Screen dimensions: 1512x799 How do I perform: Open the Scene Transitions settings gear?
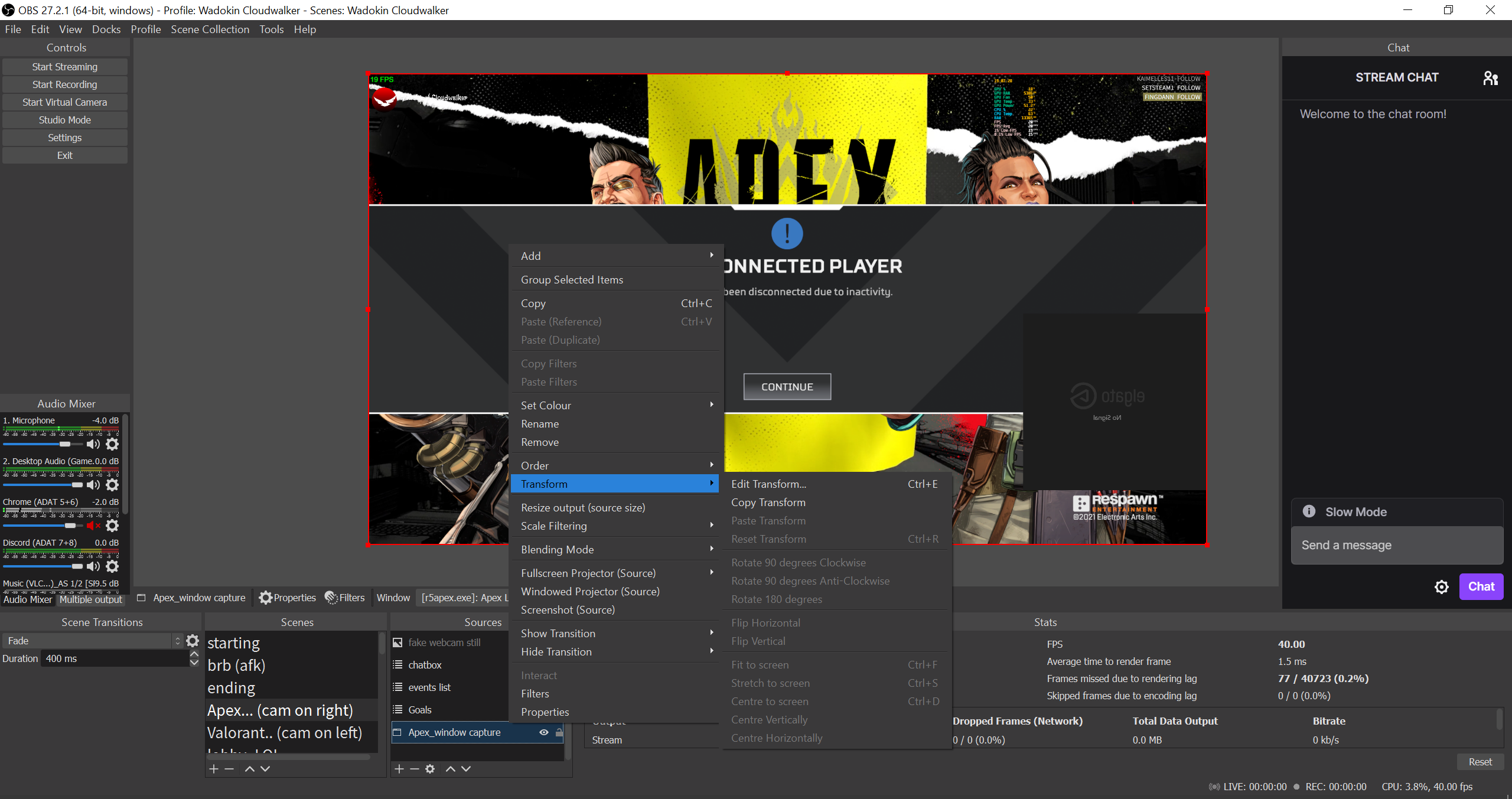[193, 640]
